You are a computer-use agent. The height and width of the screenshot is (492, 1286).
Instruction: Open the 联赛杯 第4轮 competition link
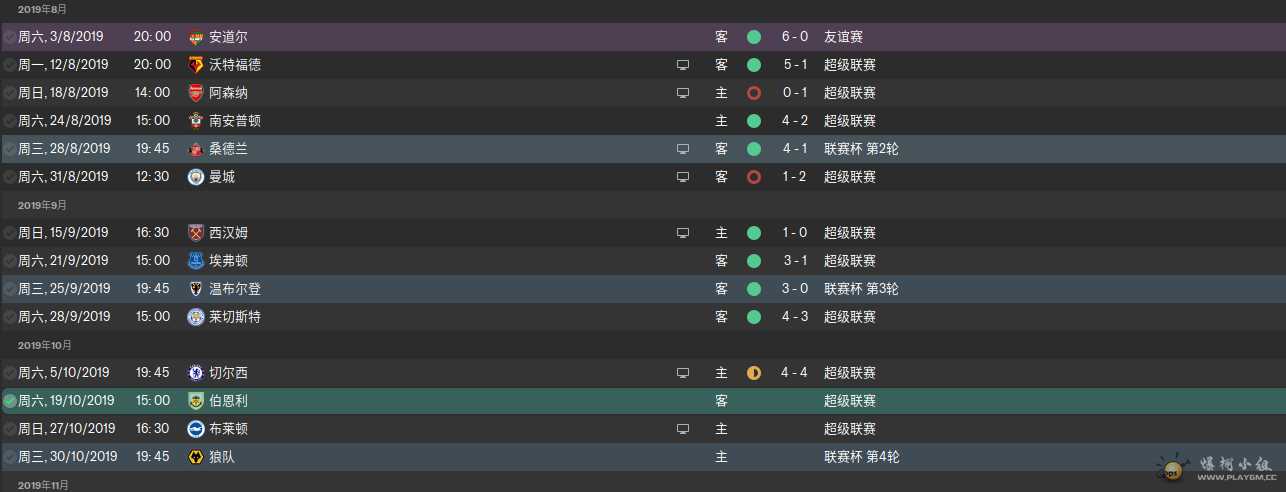[x=862, y=457]
